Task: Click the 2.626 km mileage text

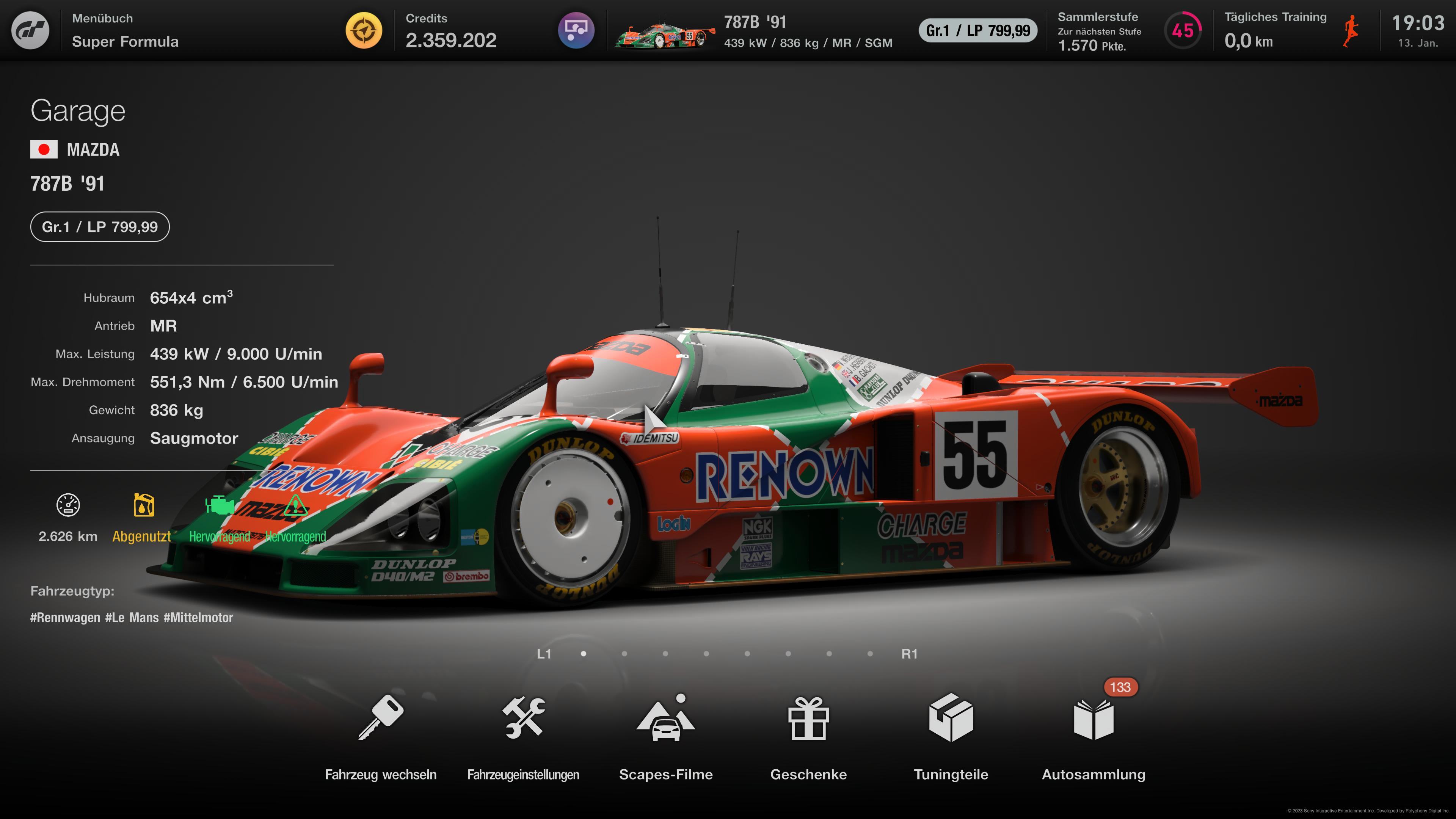Action: 68,537
